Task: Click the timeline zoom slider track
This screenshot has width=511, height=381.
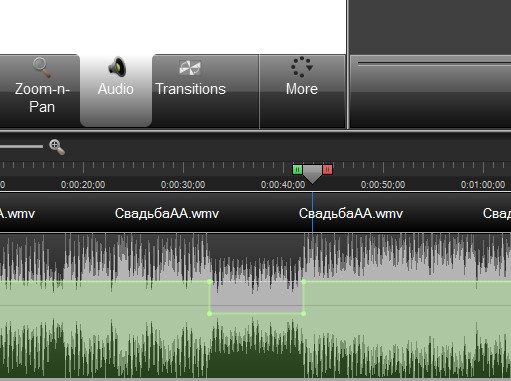Action: coord(21,146)
